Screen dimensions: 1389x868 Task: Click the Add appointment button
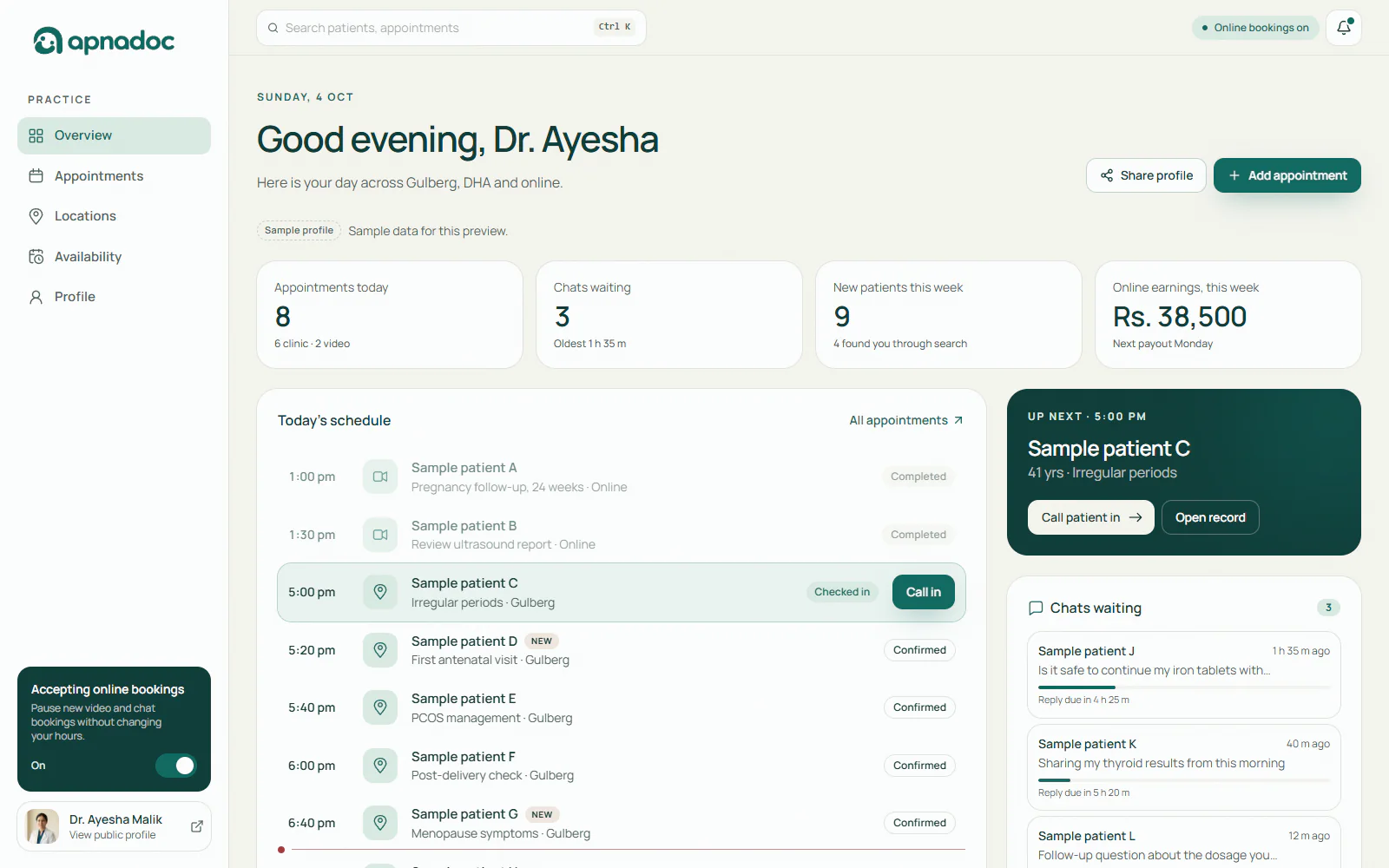[1287, 175]
